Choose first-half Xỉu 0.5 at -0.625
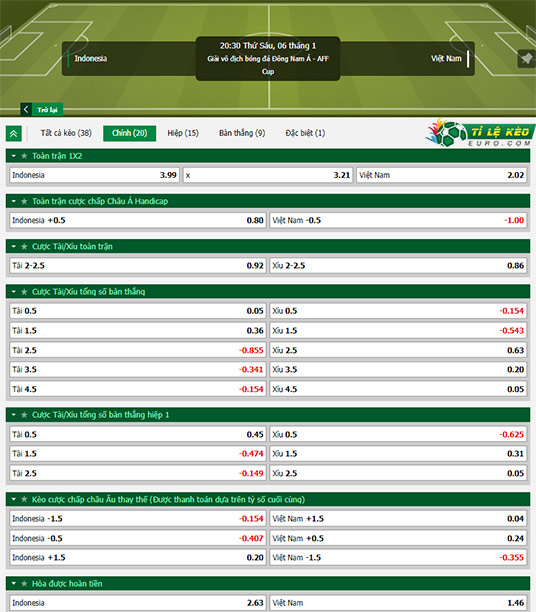 click(x=398, y=434)
